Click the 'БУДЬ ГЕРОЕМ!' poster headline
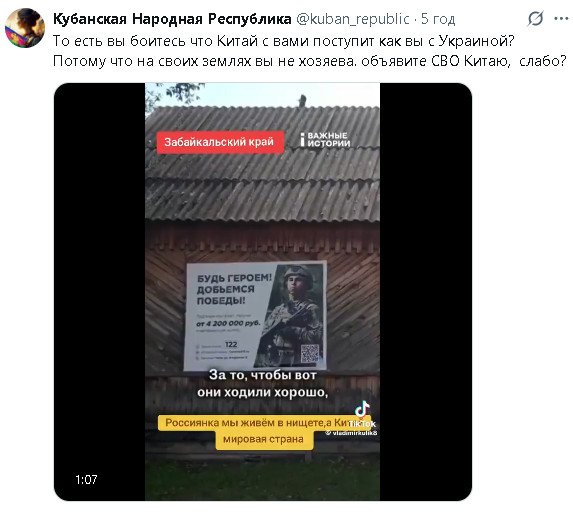The image size is (573, 512). tap(234, 278)
